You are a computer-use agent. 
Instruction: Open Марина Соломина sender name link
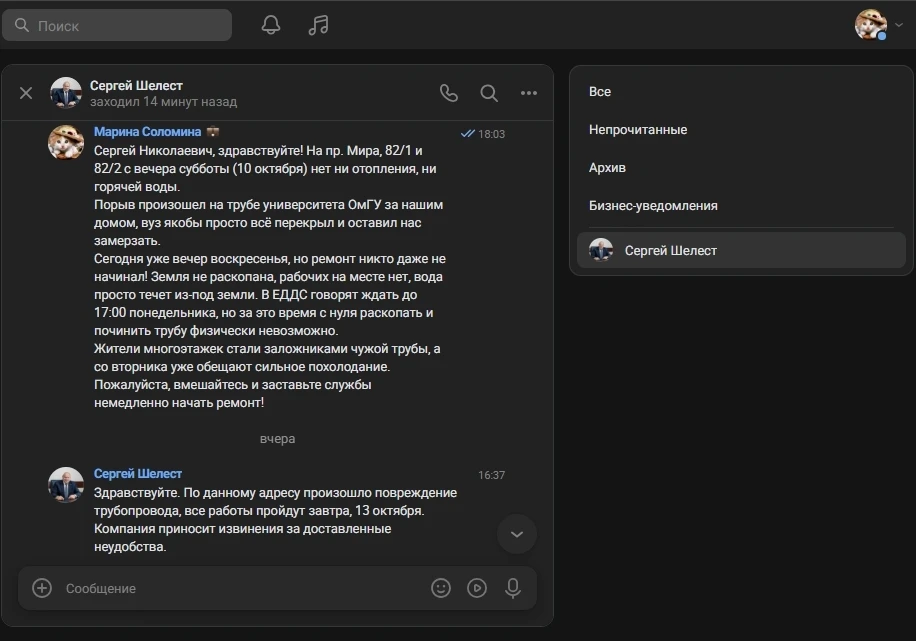click(x=147, y=131)
